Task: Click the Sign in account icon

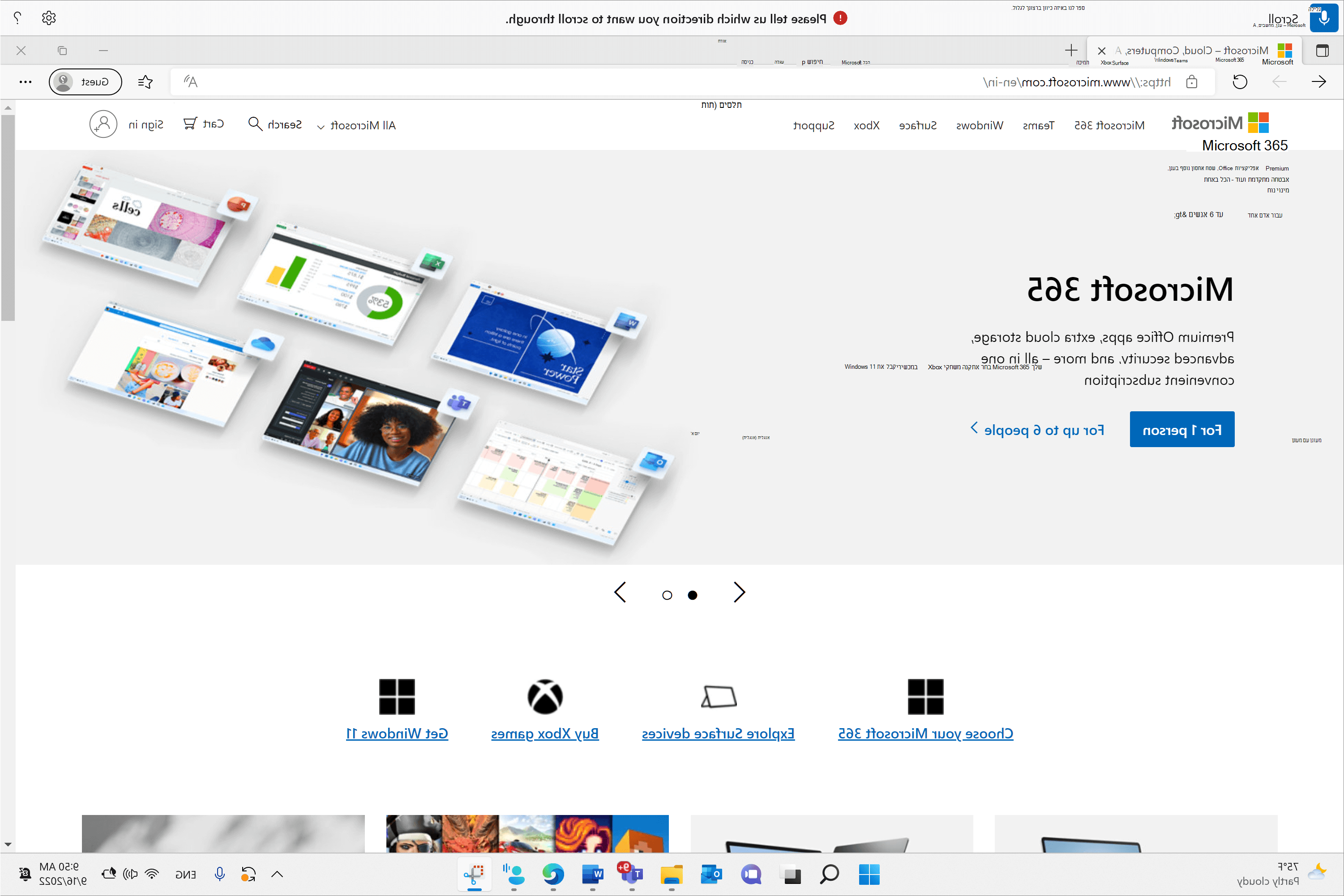Action: pyautogui.click(x=103, y=124)
